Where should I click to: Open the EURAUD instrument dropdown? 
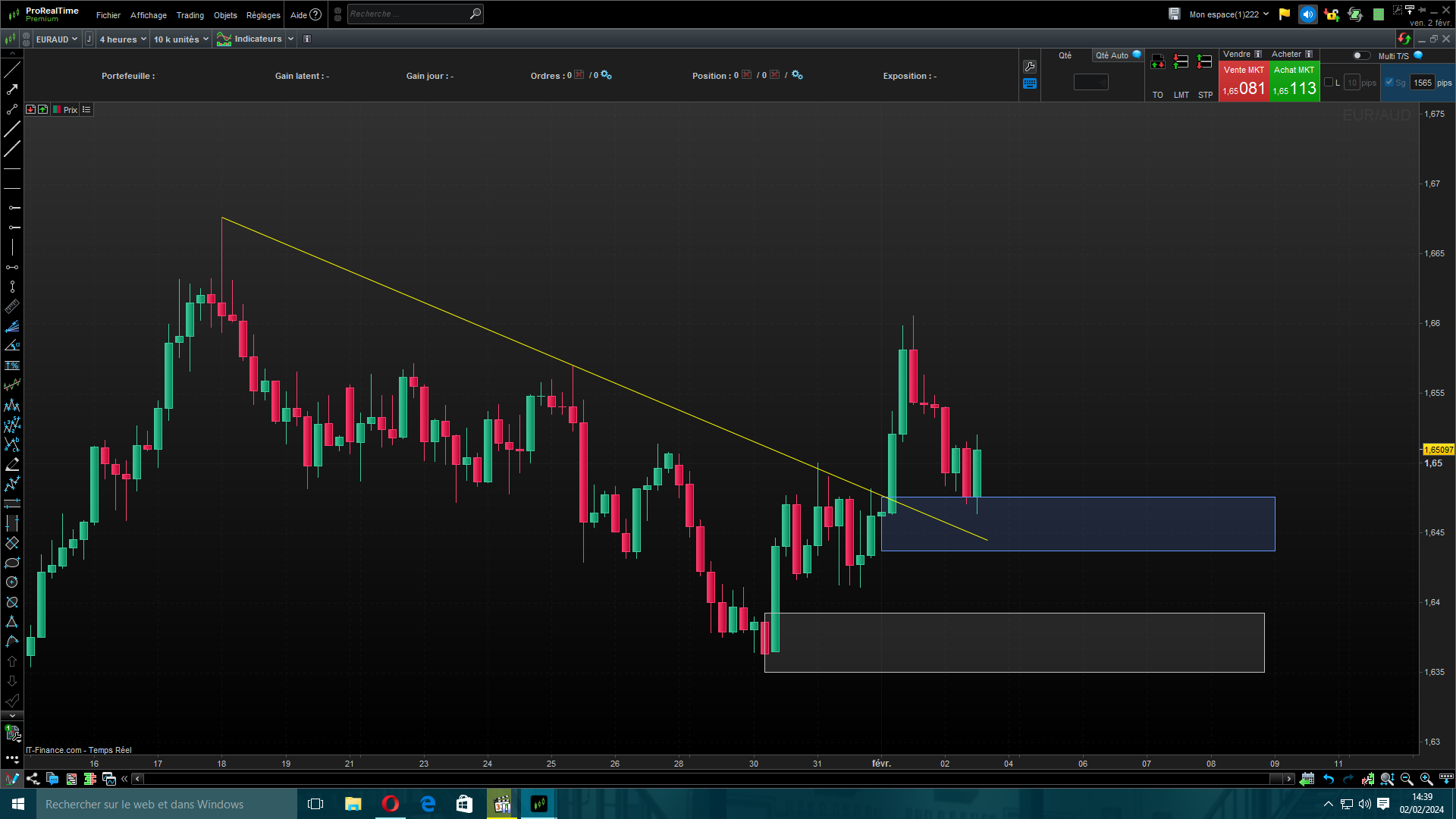click(57, 39)
